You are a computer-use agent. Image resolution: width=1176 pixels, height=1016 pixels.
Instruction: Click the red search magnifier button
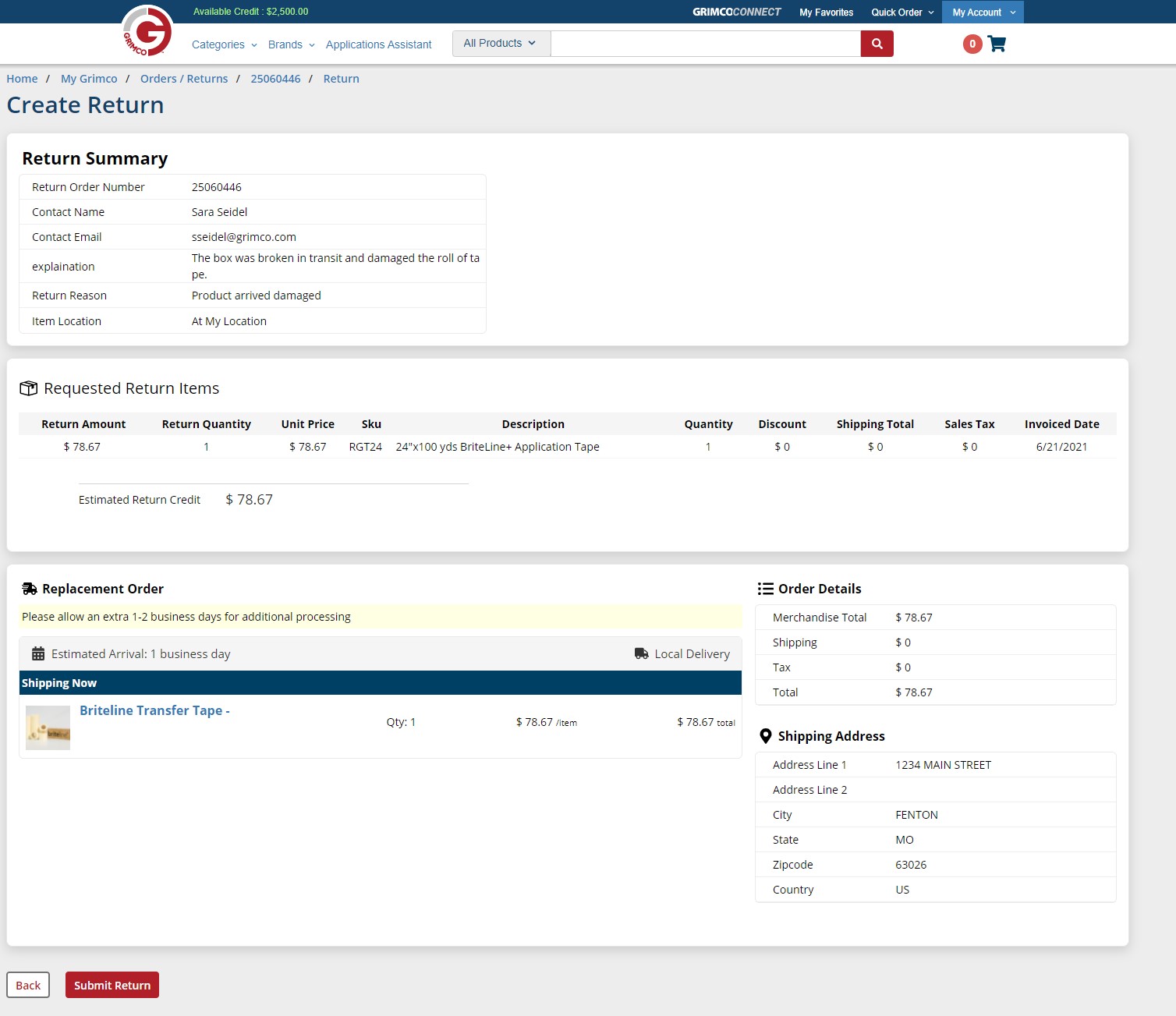(877, 44)
